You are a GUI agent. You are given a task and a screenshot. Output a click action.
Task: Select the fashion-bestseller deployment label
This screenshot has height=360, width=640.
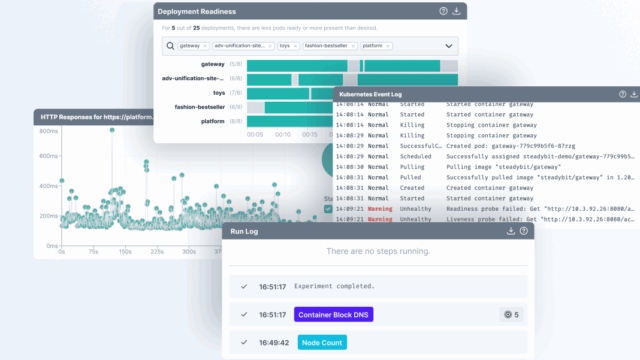[x=200, y=107]
